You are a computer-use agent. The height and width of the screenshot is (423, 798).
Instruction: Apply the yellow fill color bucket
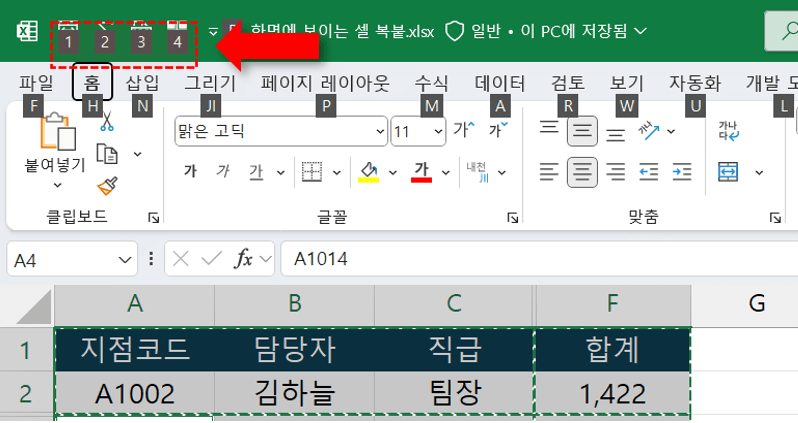pos(368,172)
